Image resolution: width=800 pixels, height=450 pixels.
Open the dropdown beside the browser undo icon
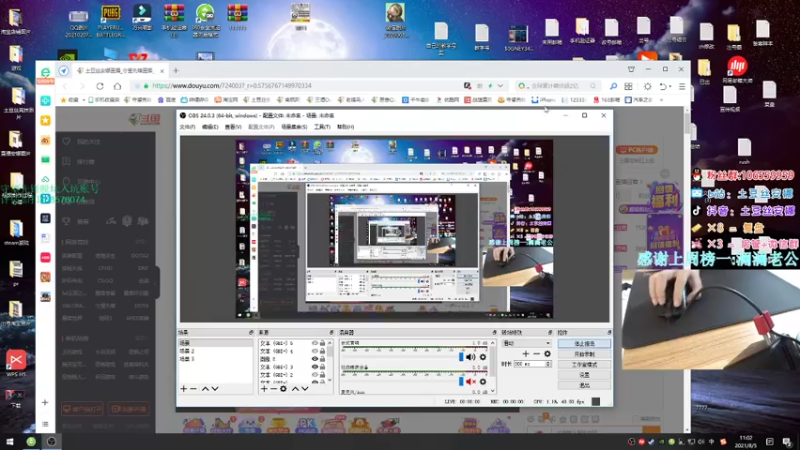click(670, 86)
